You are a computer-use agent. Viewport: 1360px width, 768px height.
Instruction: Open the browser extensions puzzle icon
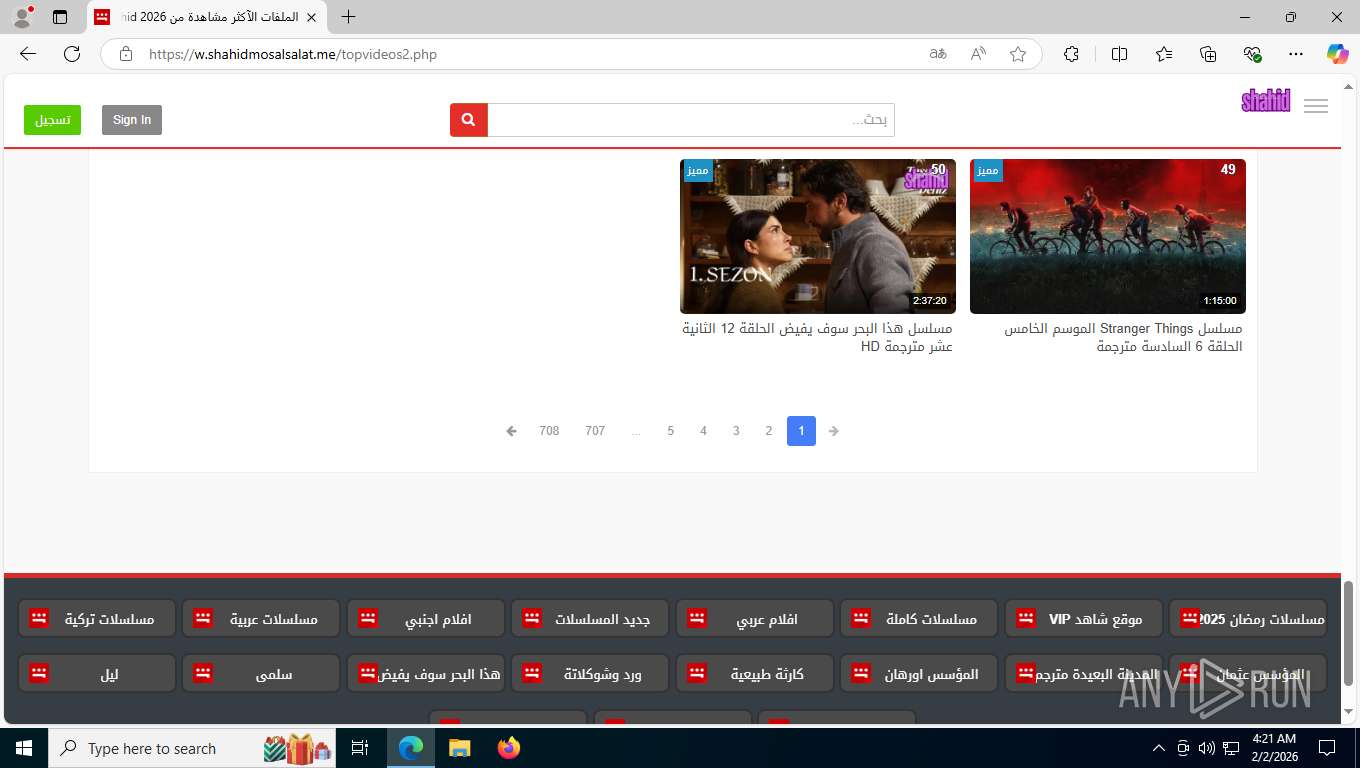coord(1071,54)
